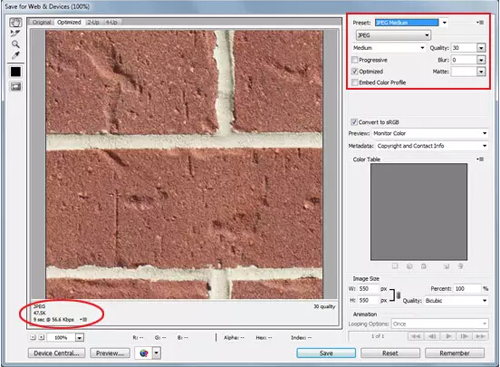Select the Slice Select tool
500x367 pixels.
15,33
